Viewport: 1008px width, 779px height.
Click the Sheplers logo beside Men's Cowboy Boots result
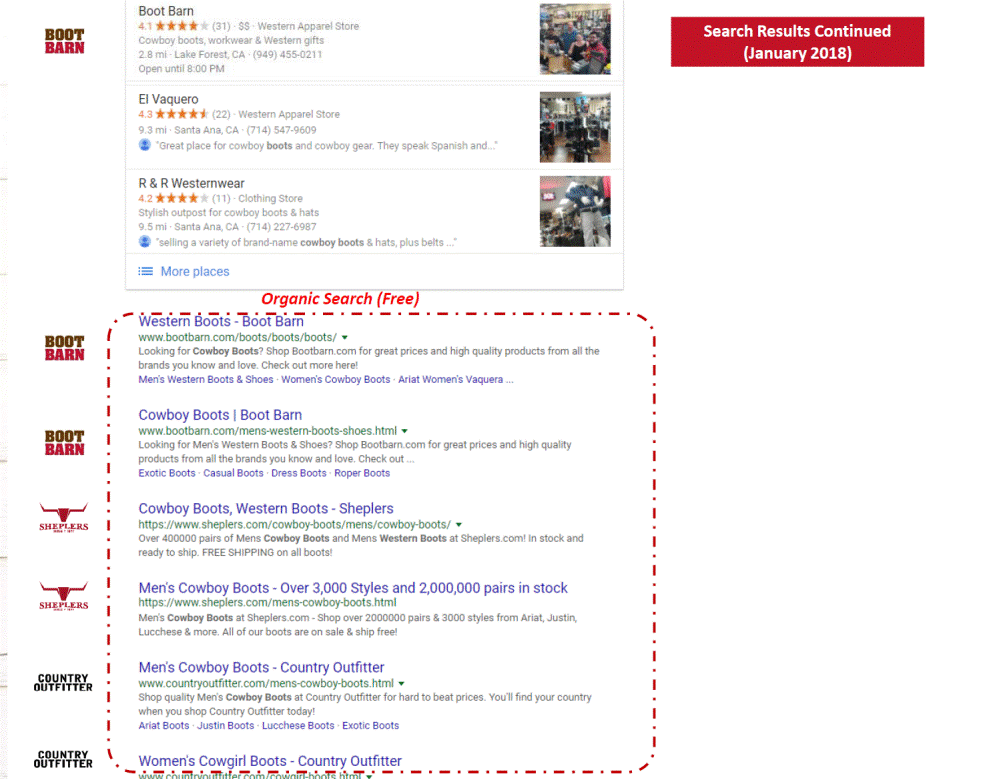pyautogui.click(x=64, y=596)
